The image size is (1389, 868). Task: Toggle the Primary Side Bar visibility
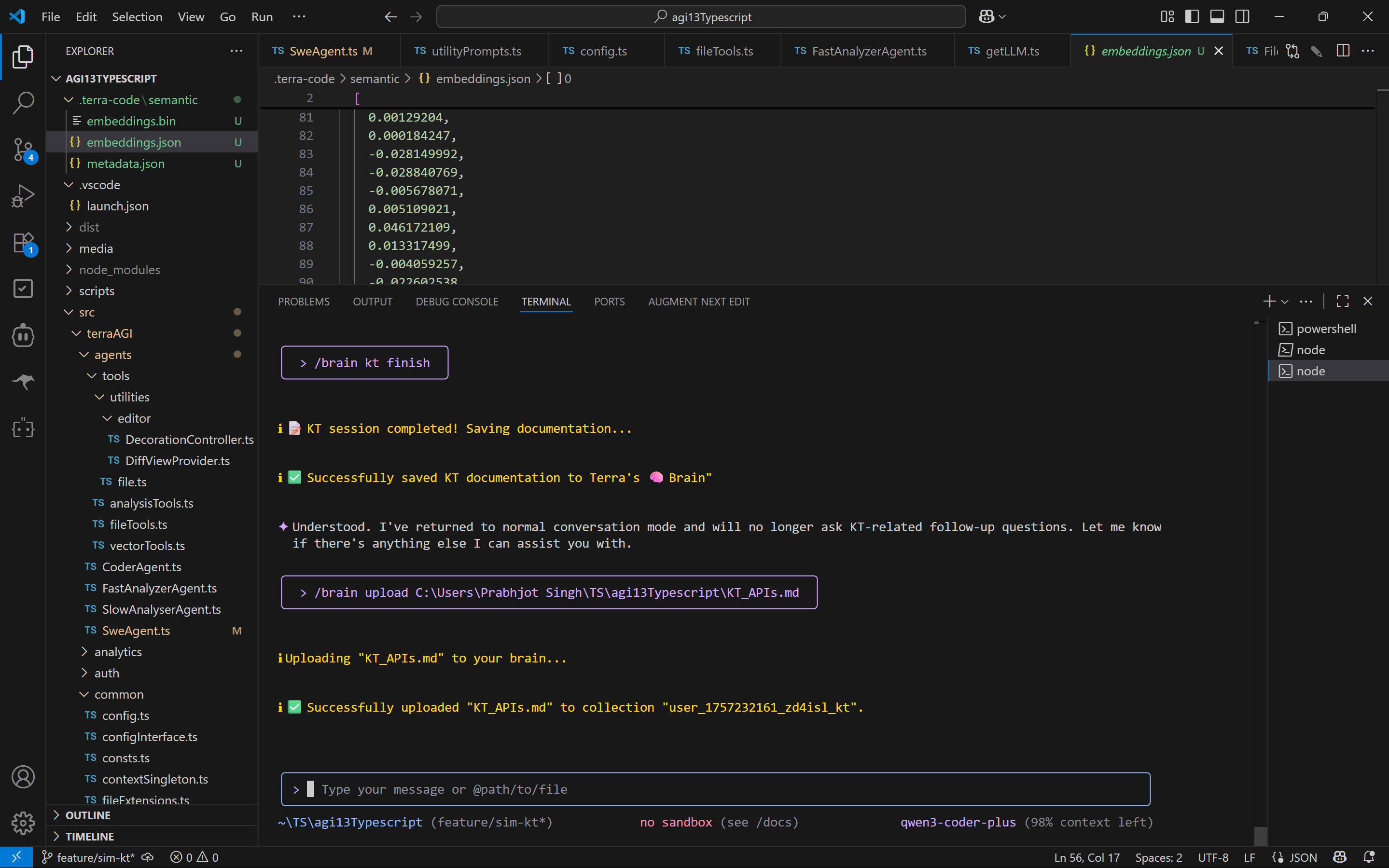(1192, 17)
